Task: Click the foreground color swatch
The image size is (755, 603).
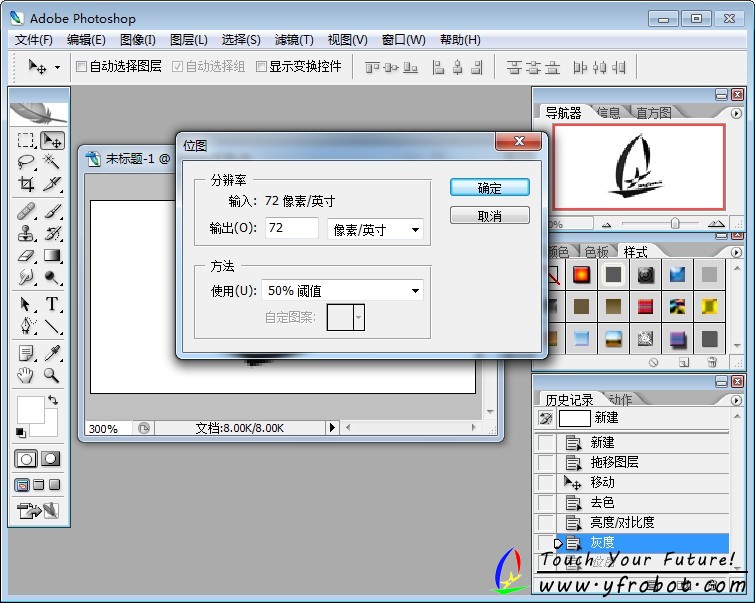Action: (31, 410)
